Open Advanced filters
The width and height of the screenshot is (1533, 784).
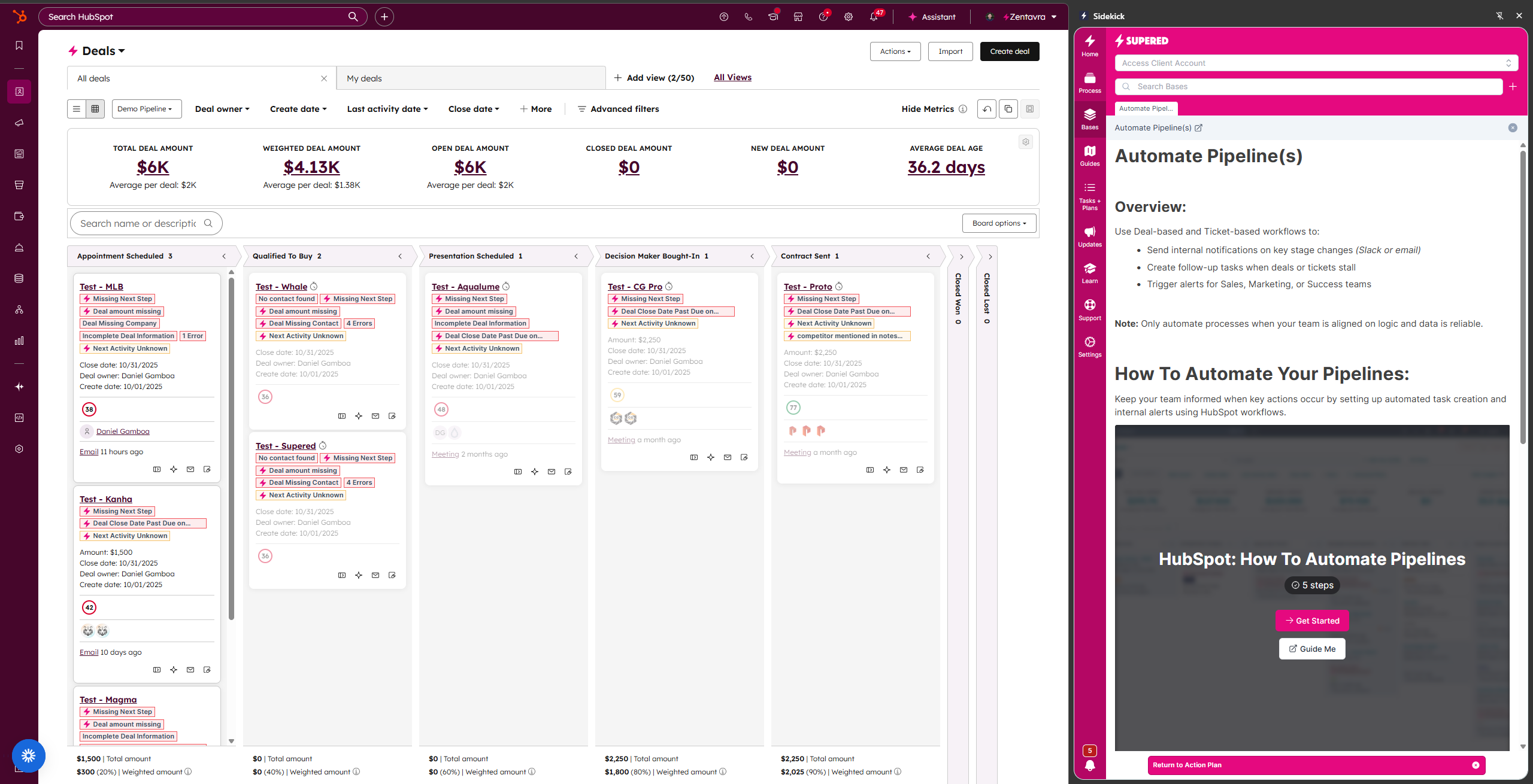coord(618,109)
